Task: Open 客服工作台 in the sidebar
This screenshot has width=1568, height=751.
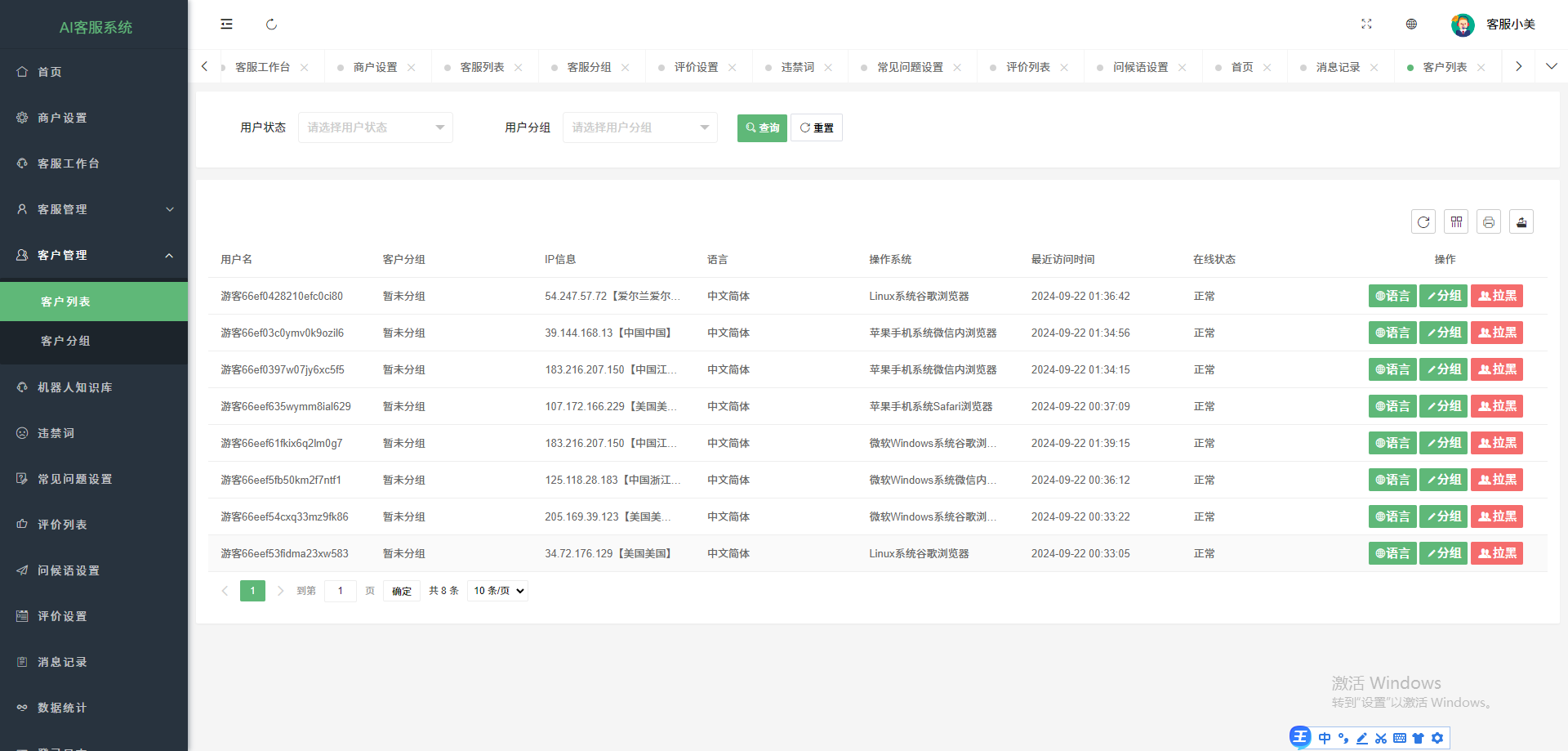Action: point(94,163)
